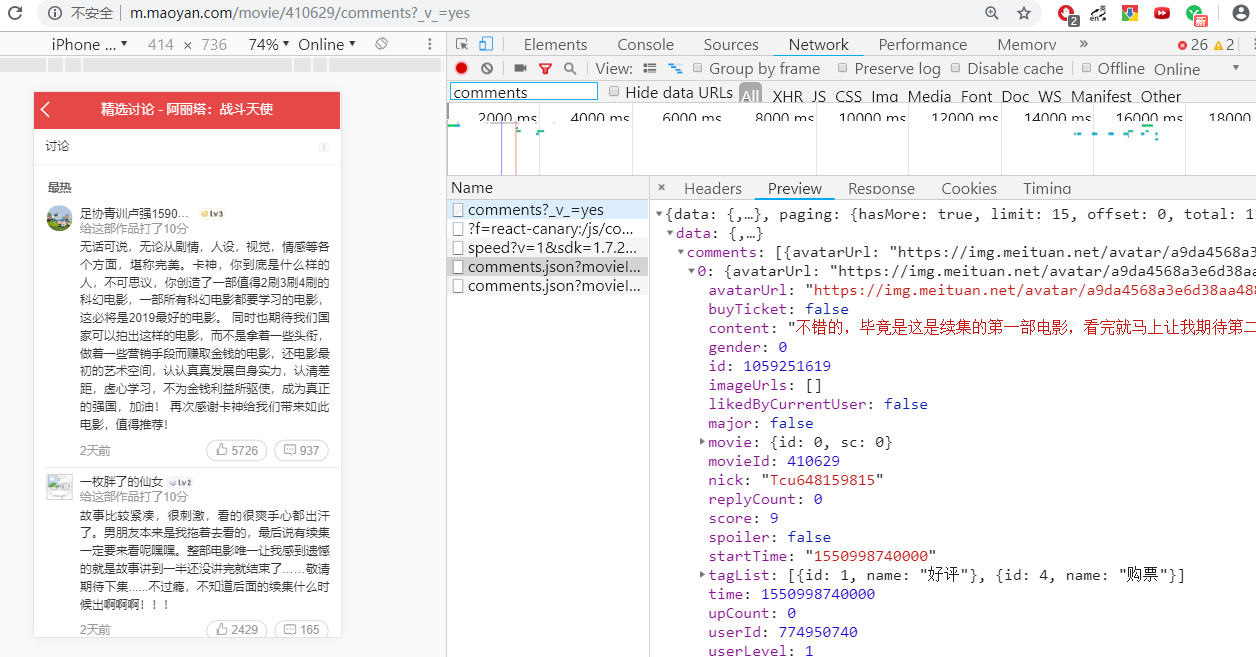Expand the tagList array node
This screenshot has height=657, width=1256.
702,575
